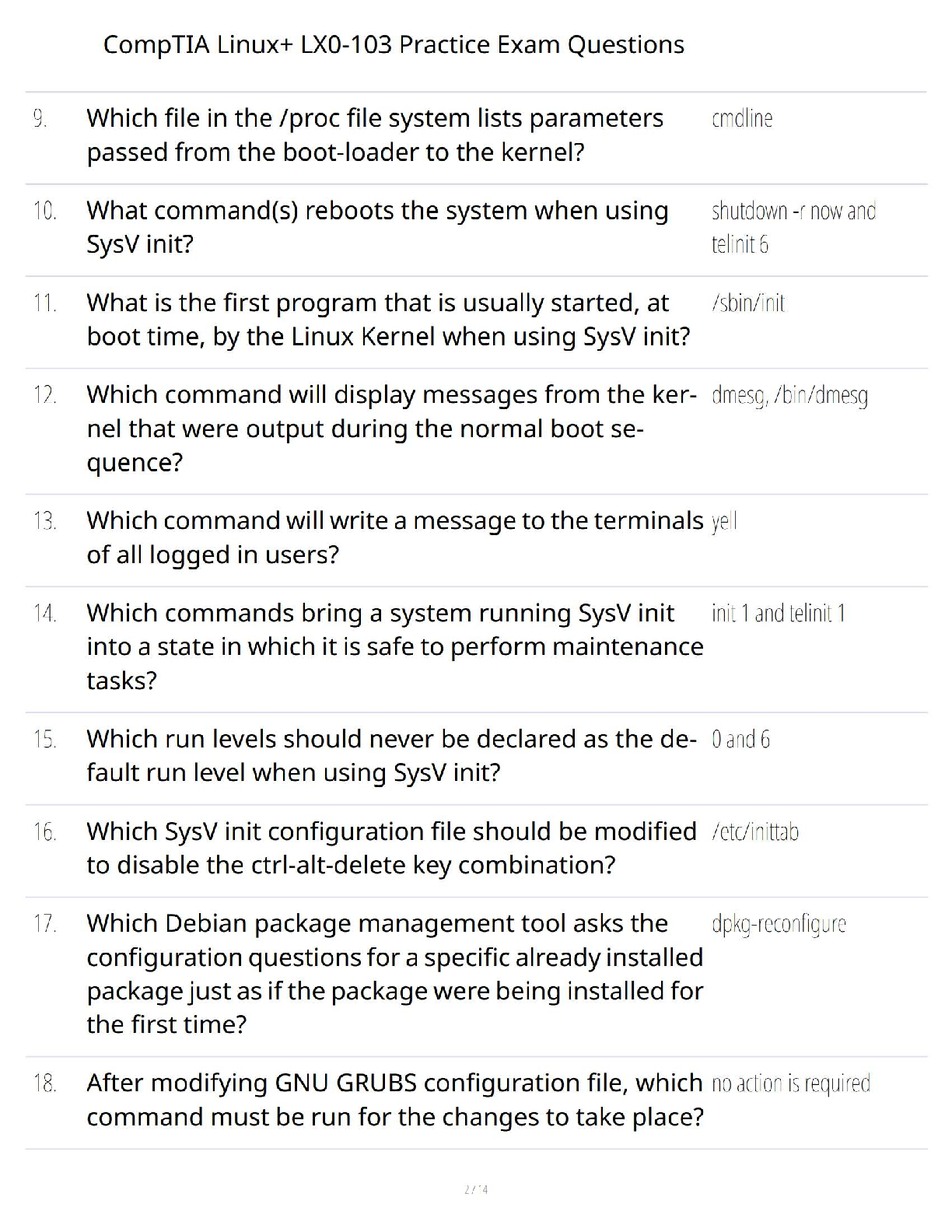Click the 'dpkg-reconfigure' answer text

[779, 924]
